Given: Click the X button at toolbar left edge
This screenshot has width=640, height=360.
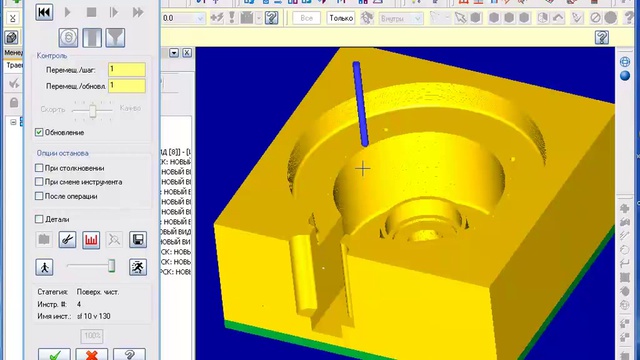Looking at the screenshot, I should pyautogui.click(x=13, y=18).
